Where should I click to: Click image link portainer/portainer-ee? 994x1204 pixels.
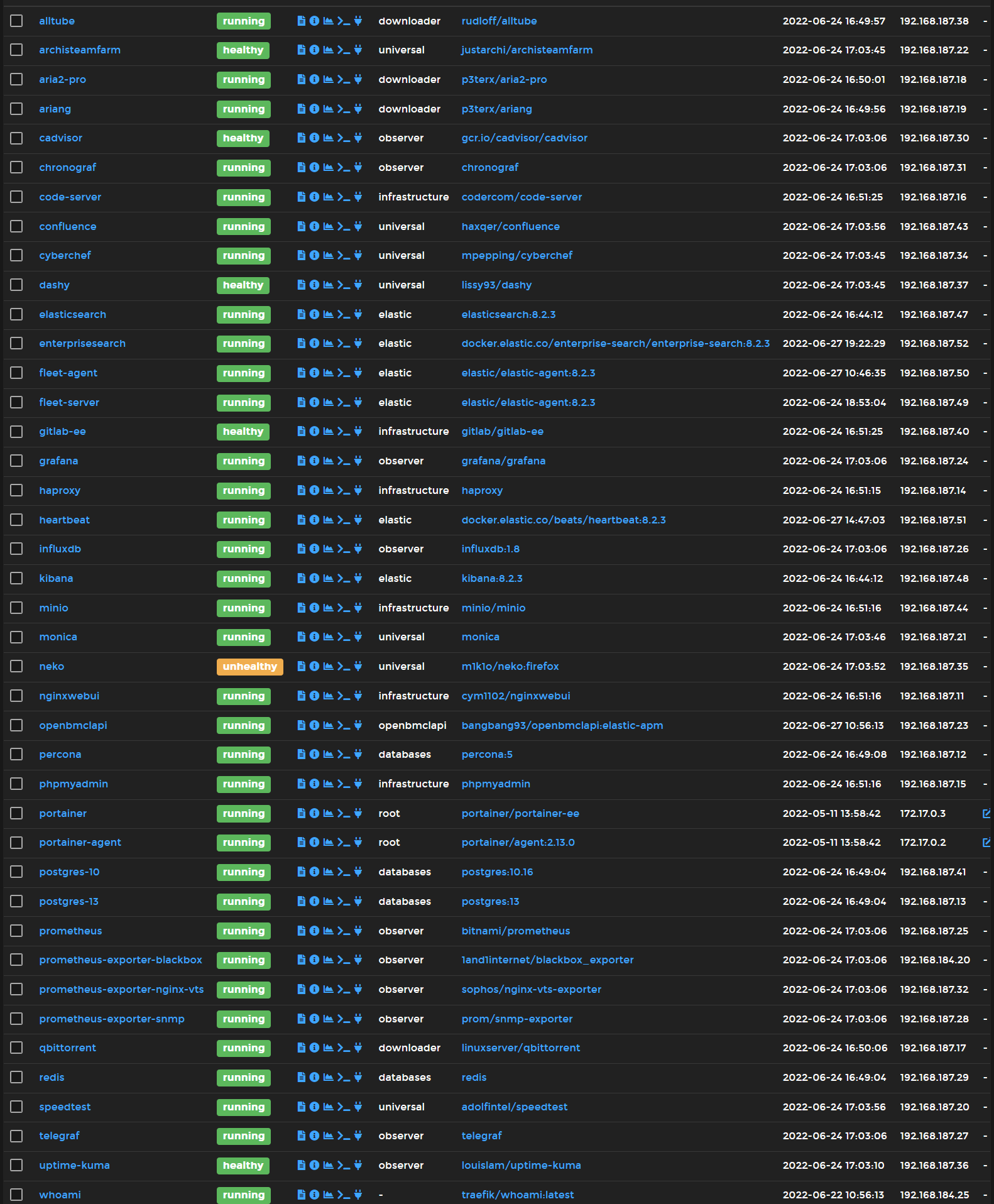(520, 813)
